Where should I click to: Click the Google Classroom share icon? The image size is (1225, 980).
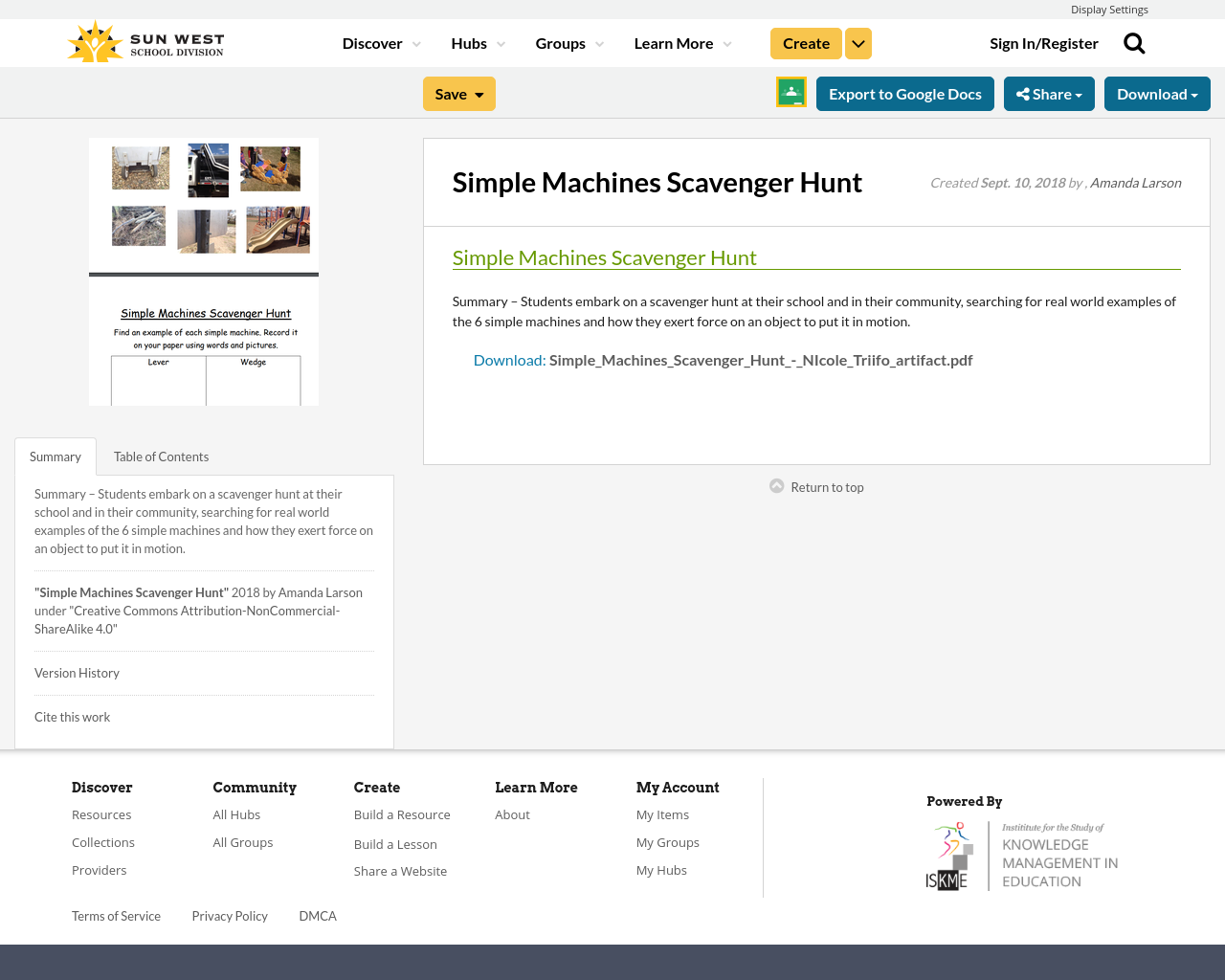click(x=791, y=92)
